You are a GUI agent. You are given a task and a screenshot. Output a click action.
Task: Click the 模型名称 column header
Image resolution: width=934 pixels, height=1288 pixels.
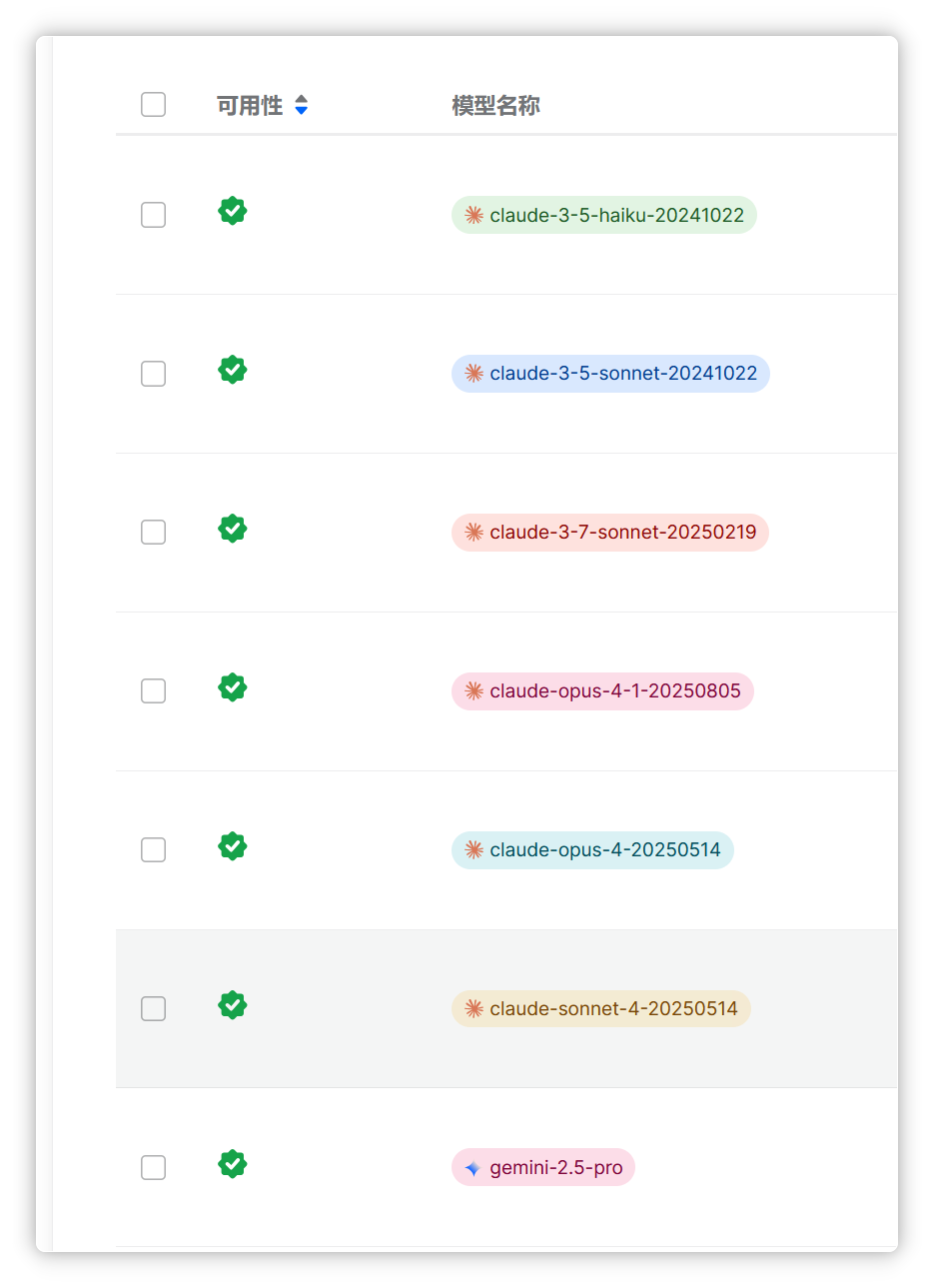point(495,105)
